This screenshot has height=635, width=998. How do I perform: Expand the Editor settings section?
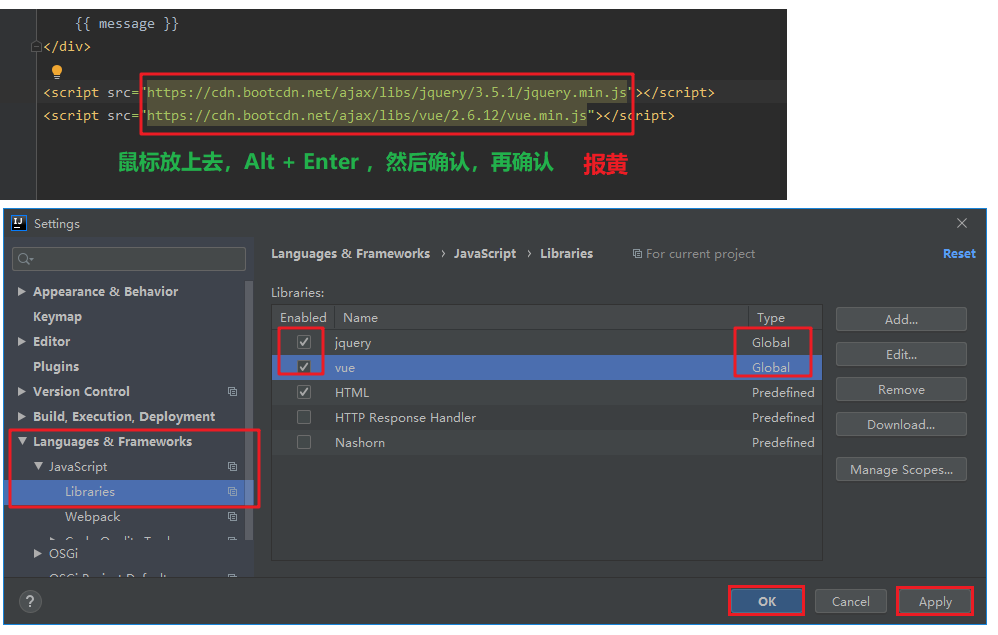(x=22, y=342)
